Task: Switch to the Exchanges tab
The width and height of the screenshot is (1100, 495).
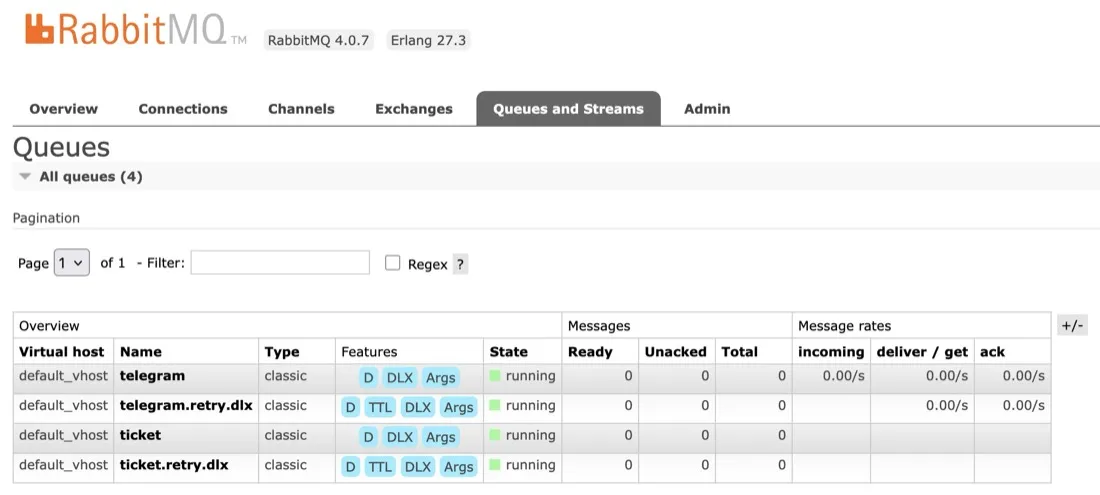Action: (x=413, y=109)
